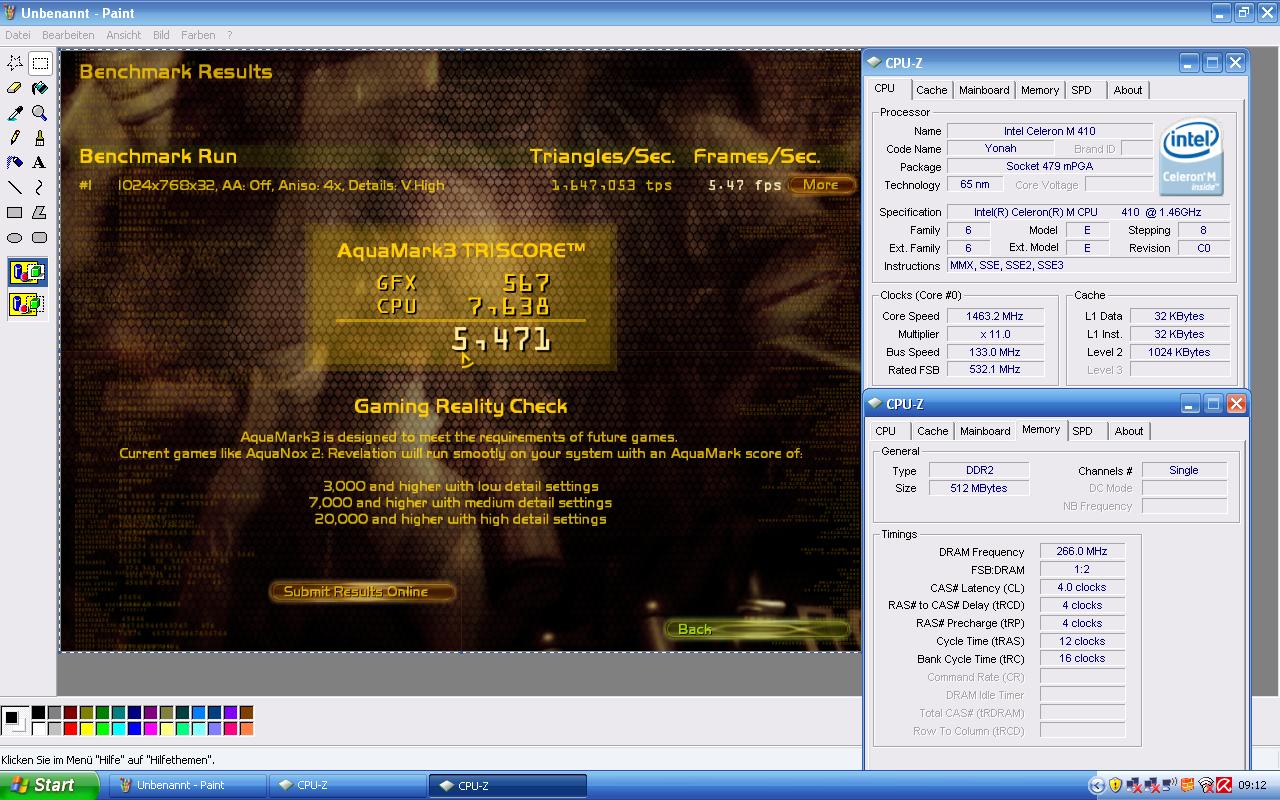Open SPD tab in CPU-Z timings window
This screenshot has width=1280, height=800.
(x=1083, y=431)
